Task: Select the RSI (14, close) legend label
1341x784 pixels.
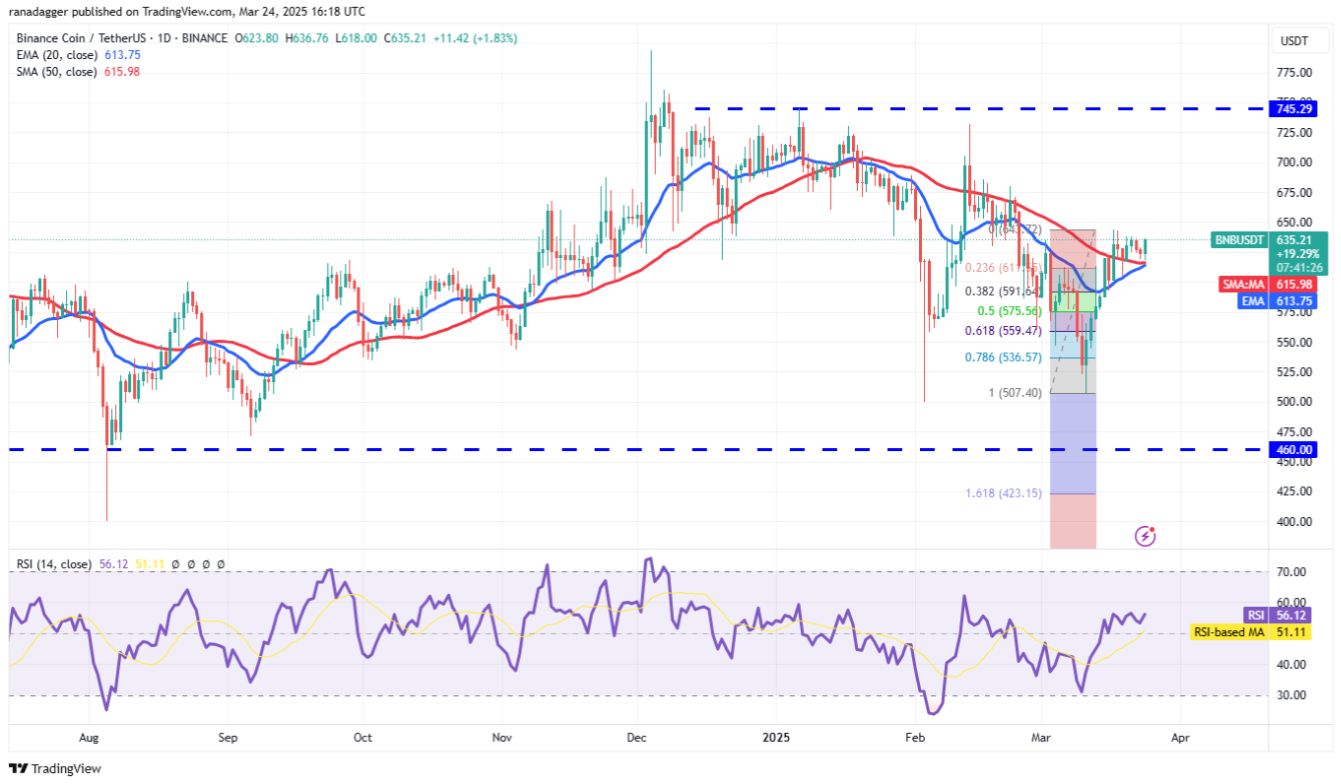Action: coord(52,564)
